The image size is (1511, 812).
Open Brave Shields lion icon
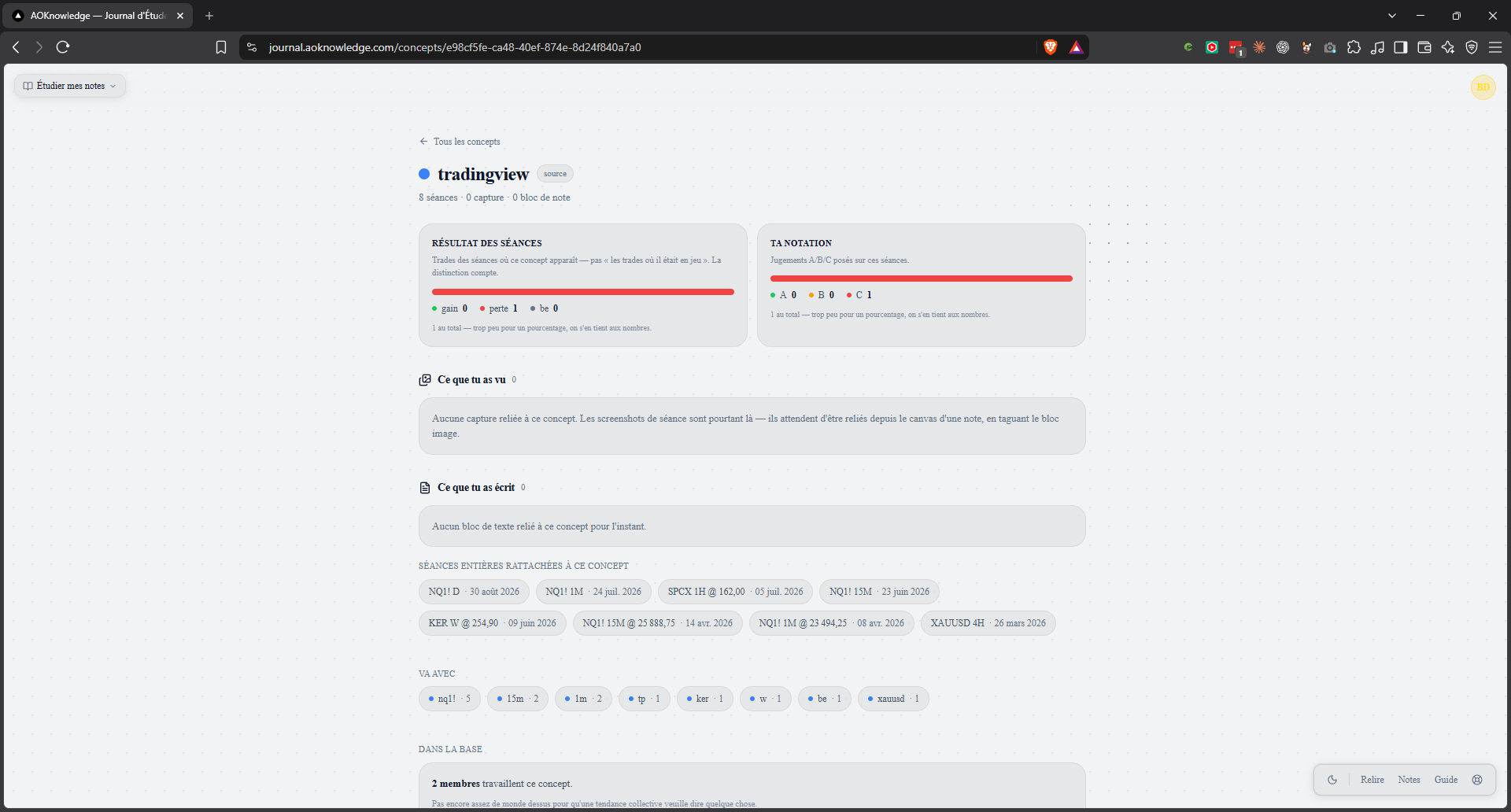pos(1050,47)
